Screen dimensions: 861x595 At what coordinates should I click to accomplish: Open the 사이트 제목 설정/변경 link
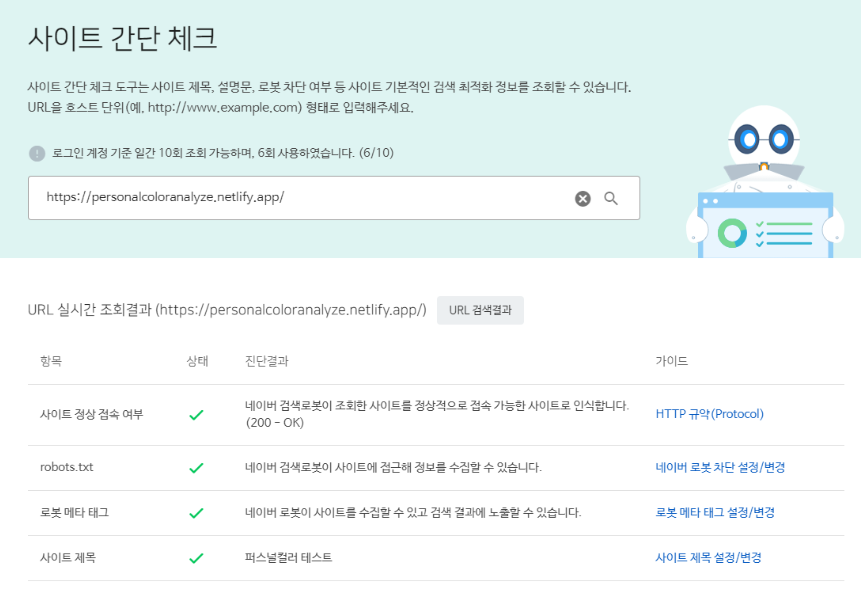pyautogui.click(x=708, y=558)
